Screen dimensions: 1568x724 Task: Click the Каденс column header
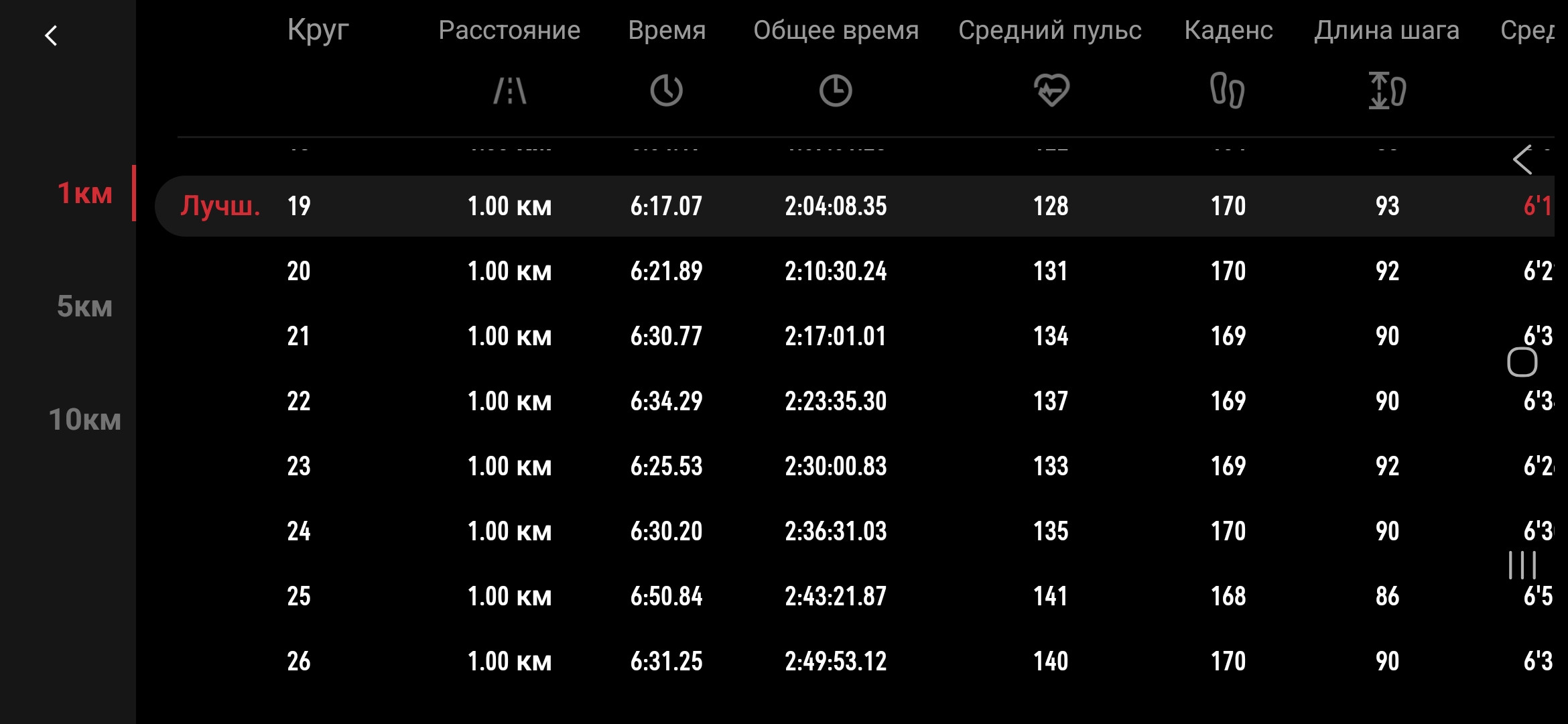pos(1228,30)
